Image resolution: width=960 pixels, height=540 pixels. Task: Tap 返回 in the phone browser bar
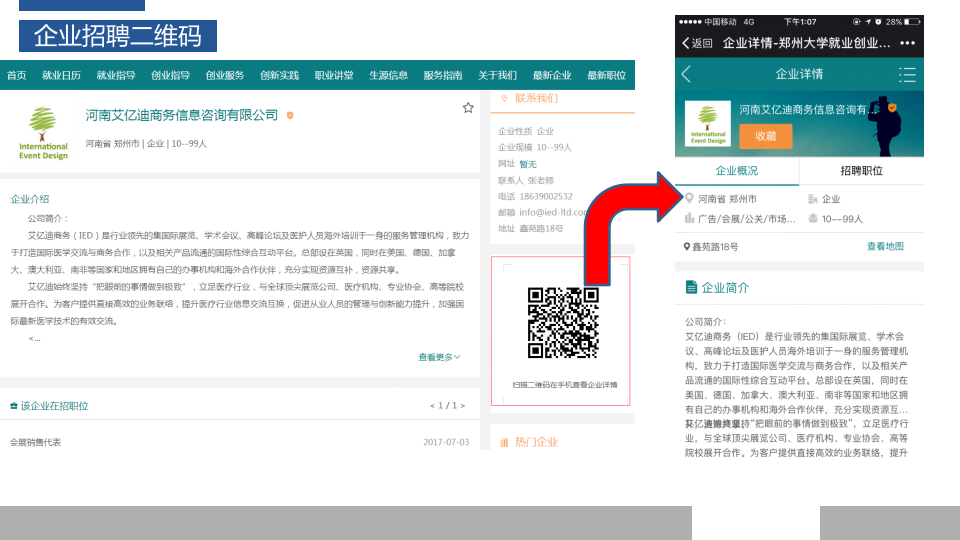click(x=697, y=43)
